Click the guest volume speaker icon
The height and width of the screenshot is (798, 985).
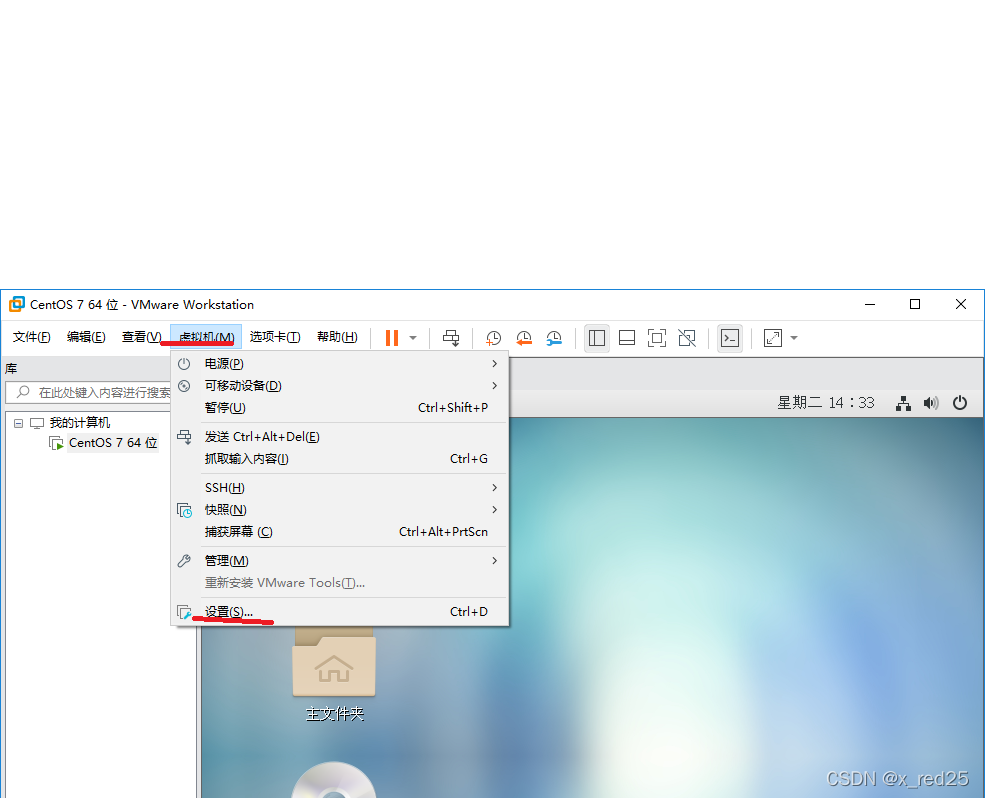[x=931, y=403]
